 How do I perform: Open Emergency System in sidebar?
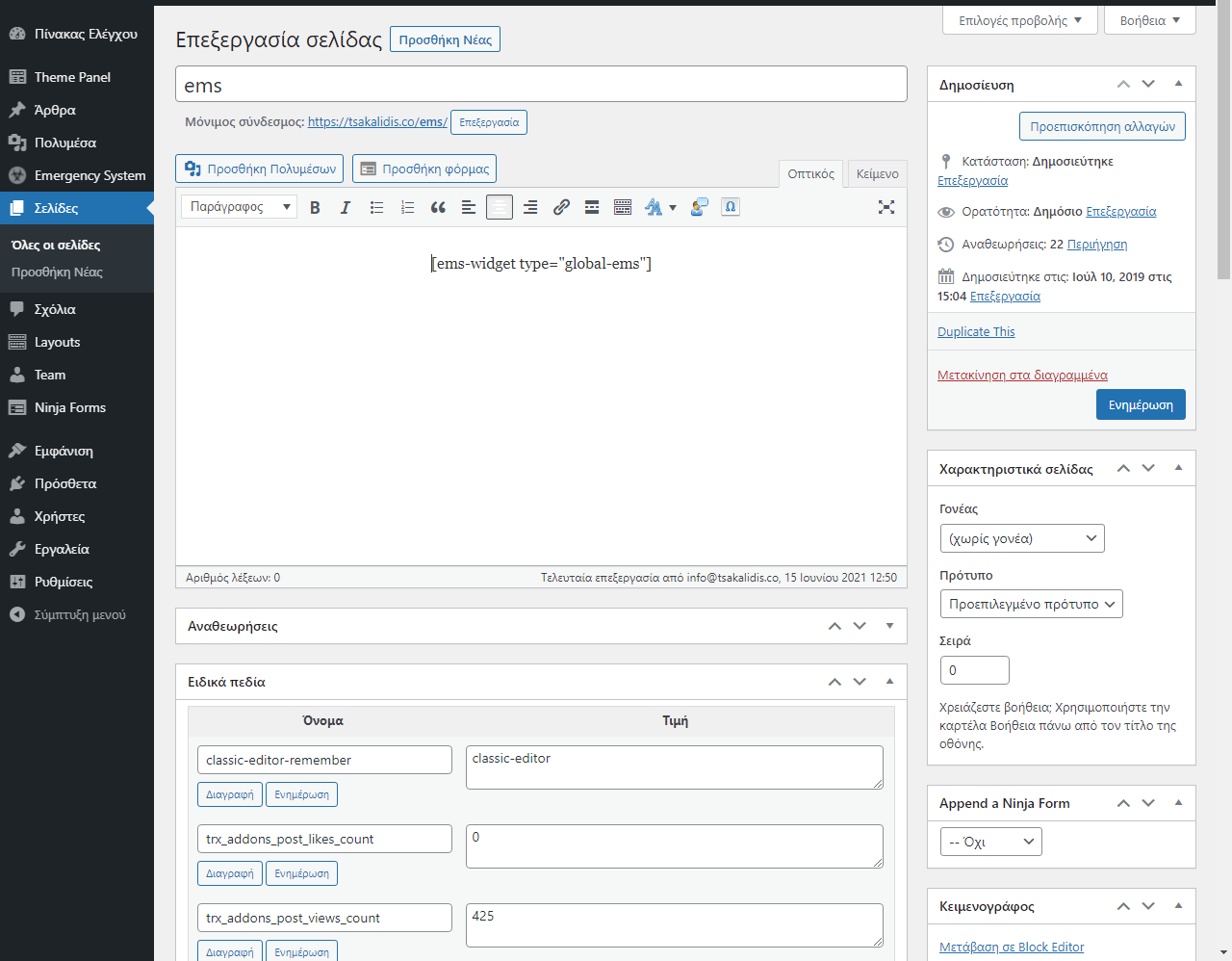pyautogui.click(x=77, y=175)
